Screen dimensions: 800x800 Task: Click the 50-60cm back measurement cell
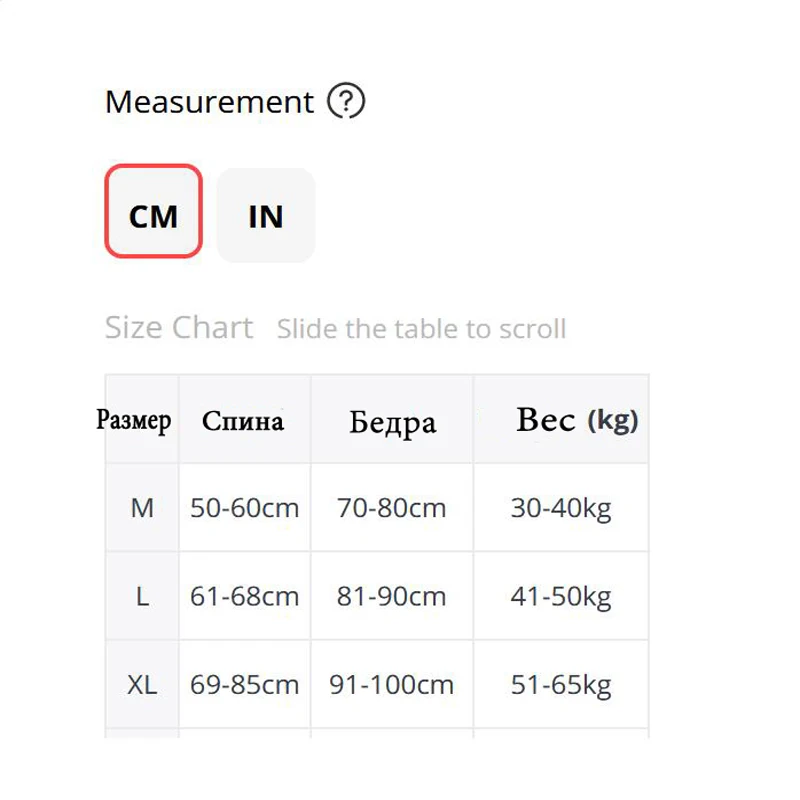pyautogui.click(x=245, y=508)
